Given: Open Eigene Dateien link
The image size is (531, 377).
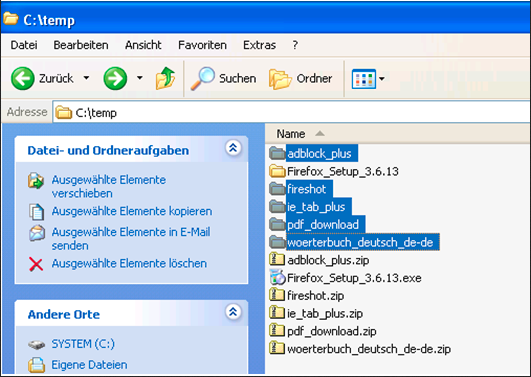Looking at the screenshot, I should tap(89, 365).
